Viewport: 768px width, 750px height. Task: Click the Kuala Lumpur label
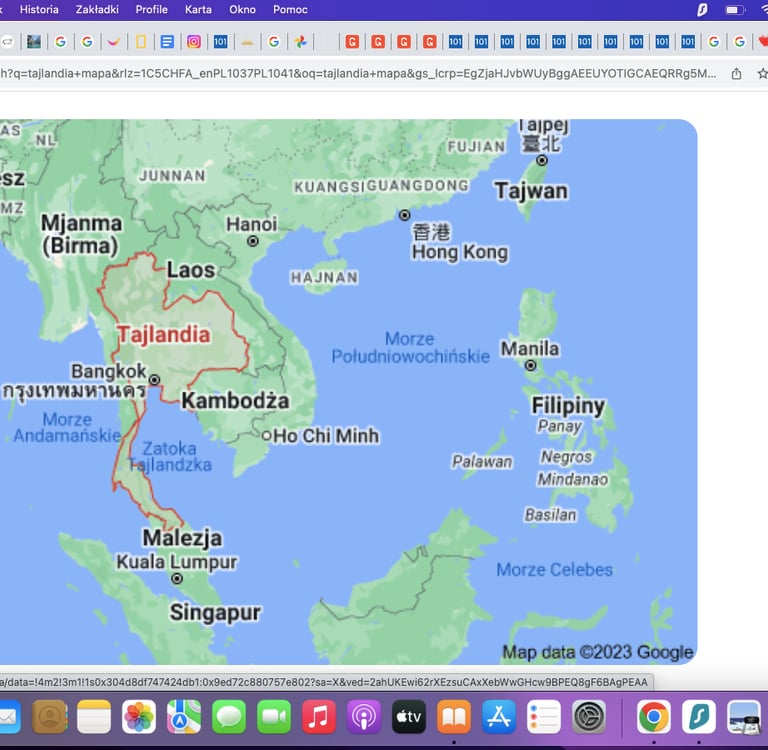(x=176, y=562)
